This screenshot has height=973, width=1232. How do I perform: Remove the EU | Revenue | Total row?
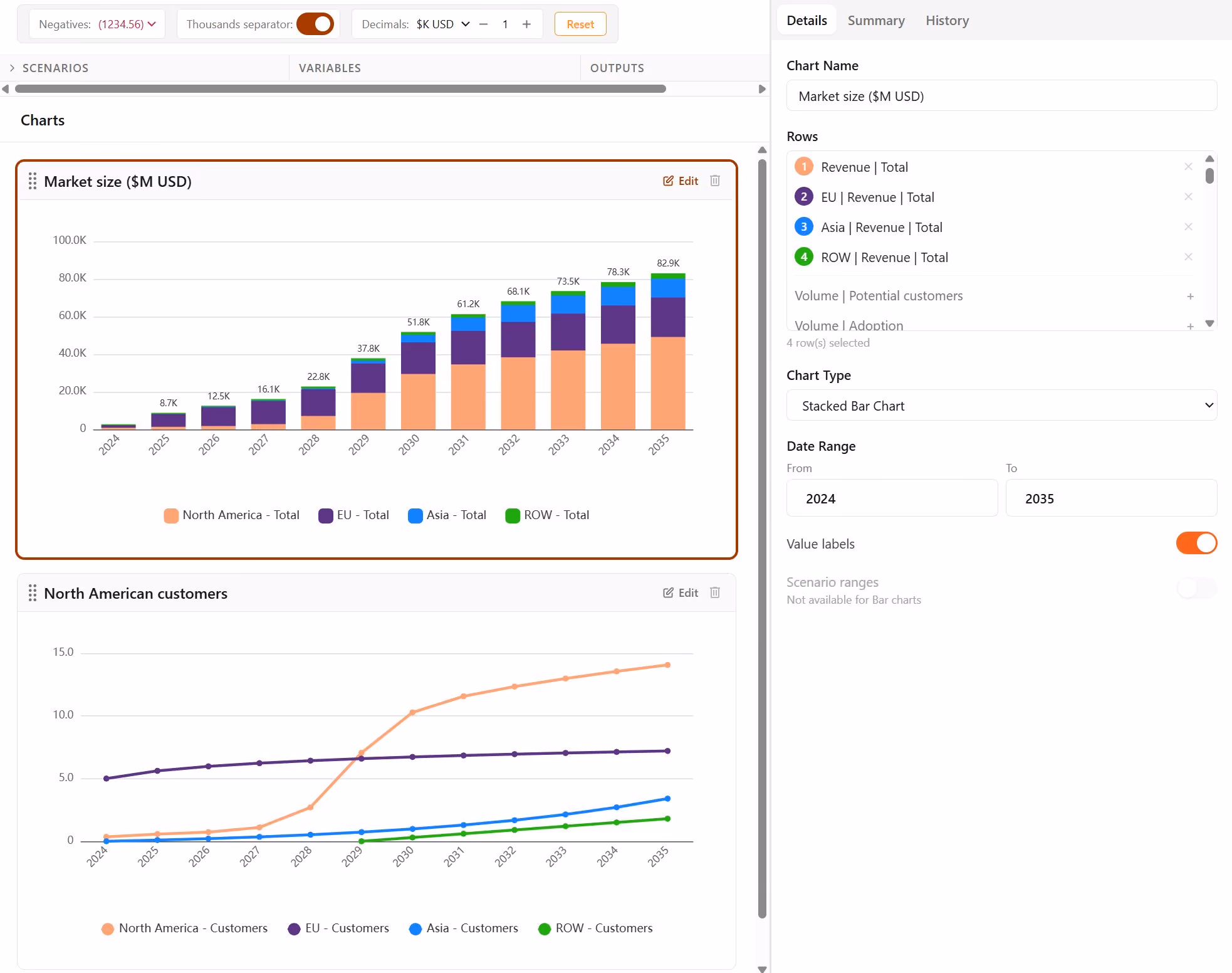pyautogui.click(x=1188, y=197)
